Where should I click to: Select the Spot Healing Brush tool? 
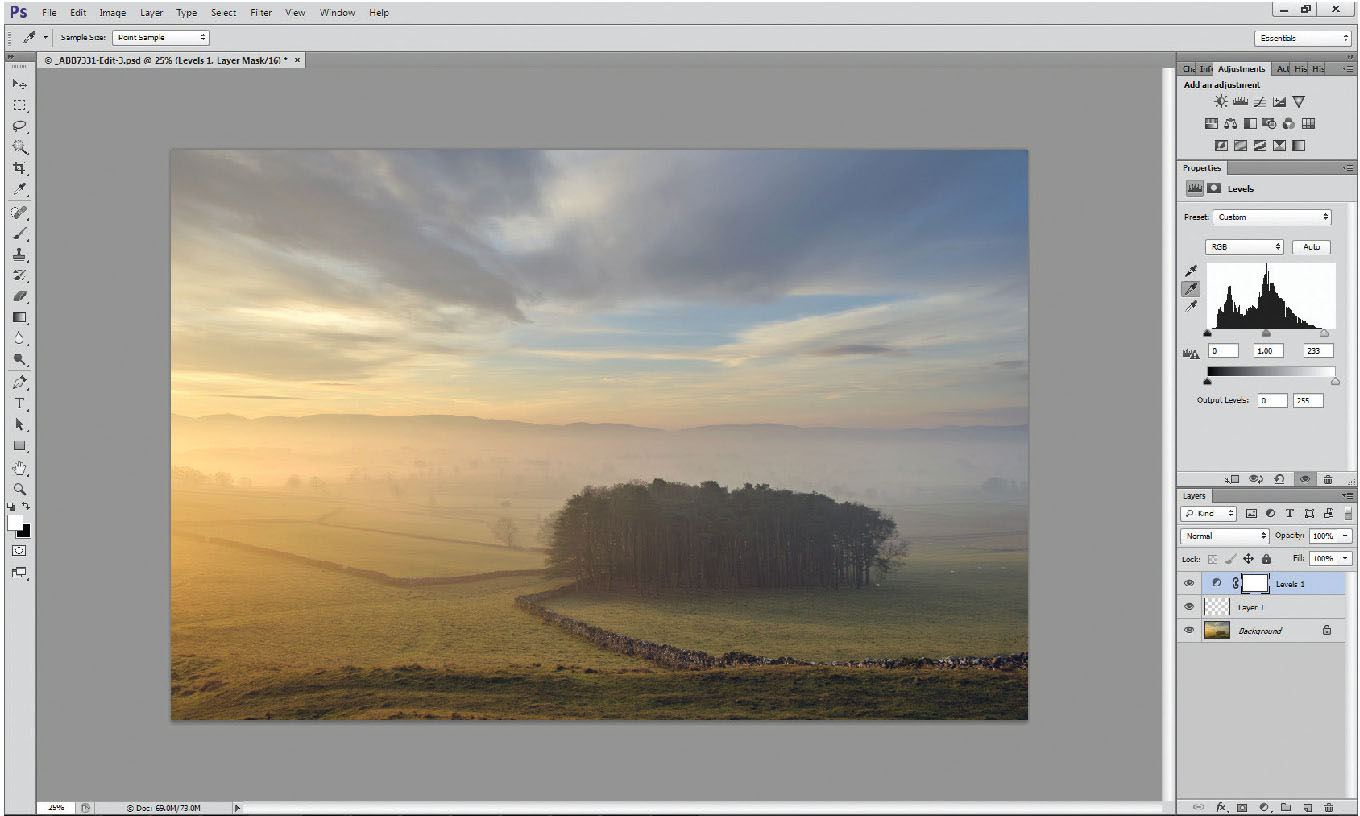pyautogui.click(x=19, y=213)
